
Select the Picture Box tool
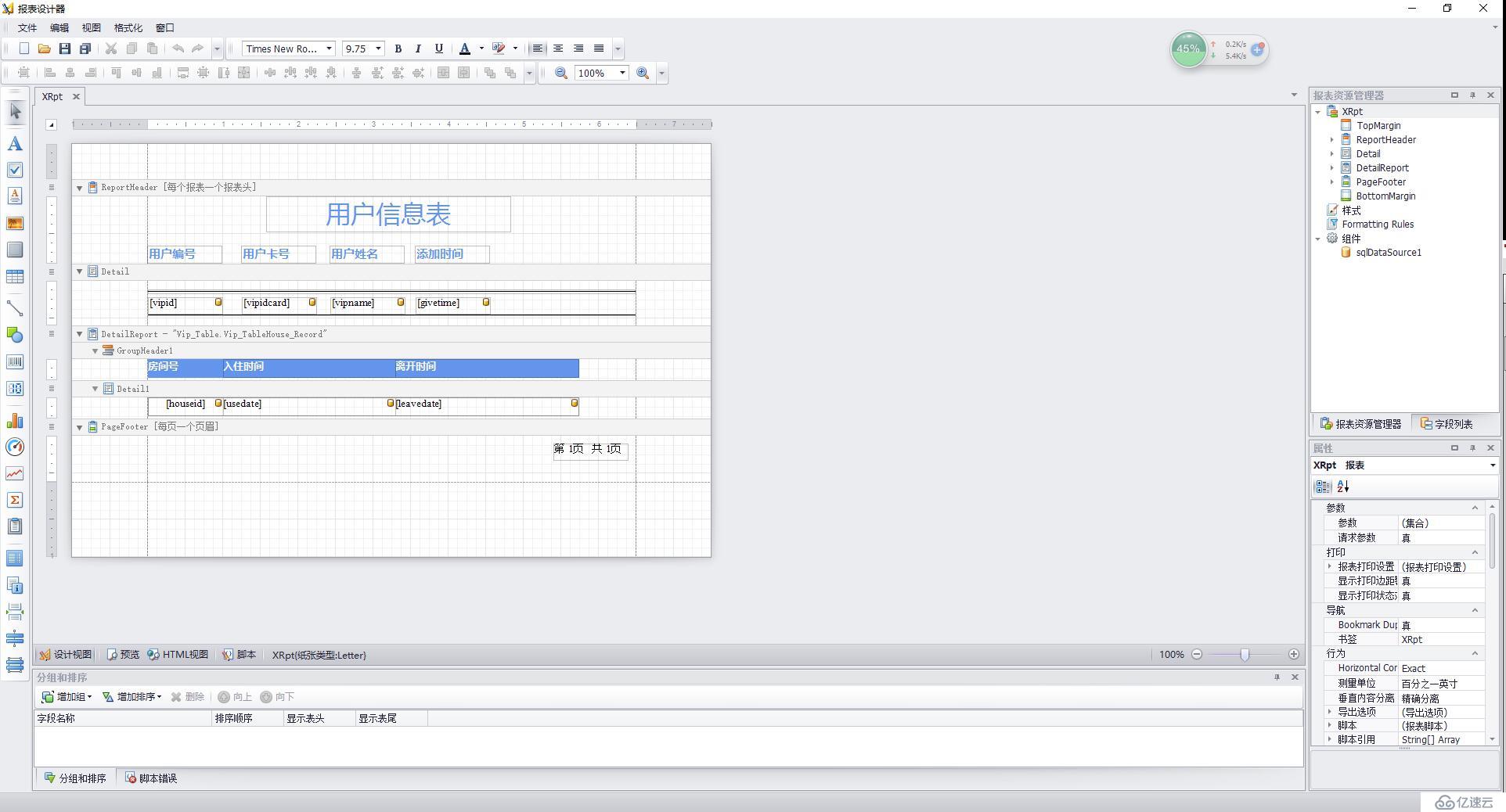[x=15, y=224]
